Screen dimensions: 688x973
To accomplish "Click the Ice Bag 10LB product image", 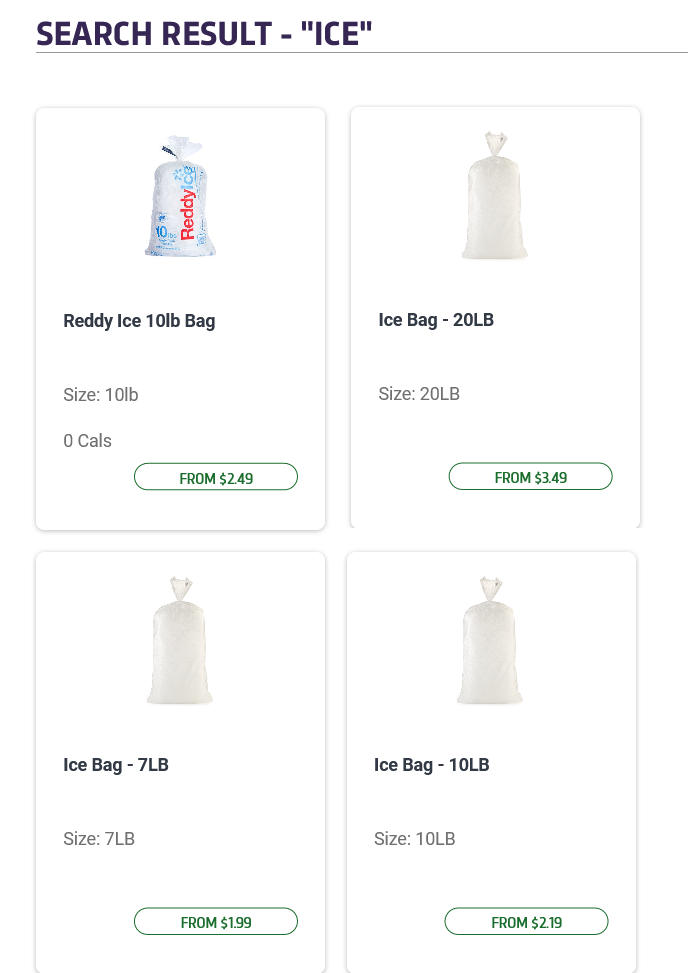I will 490,641.
